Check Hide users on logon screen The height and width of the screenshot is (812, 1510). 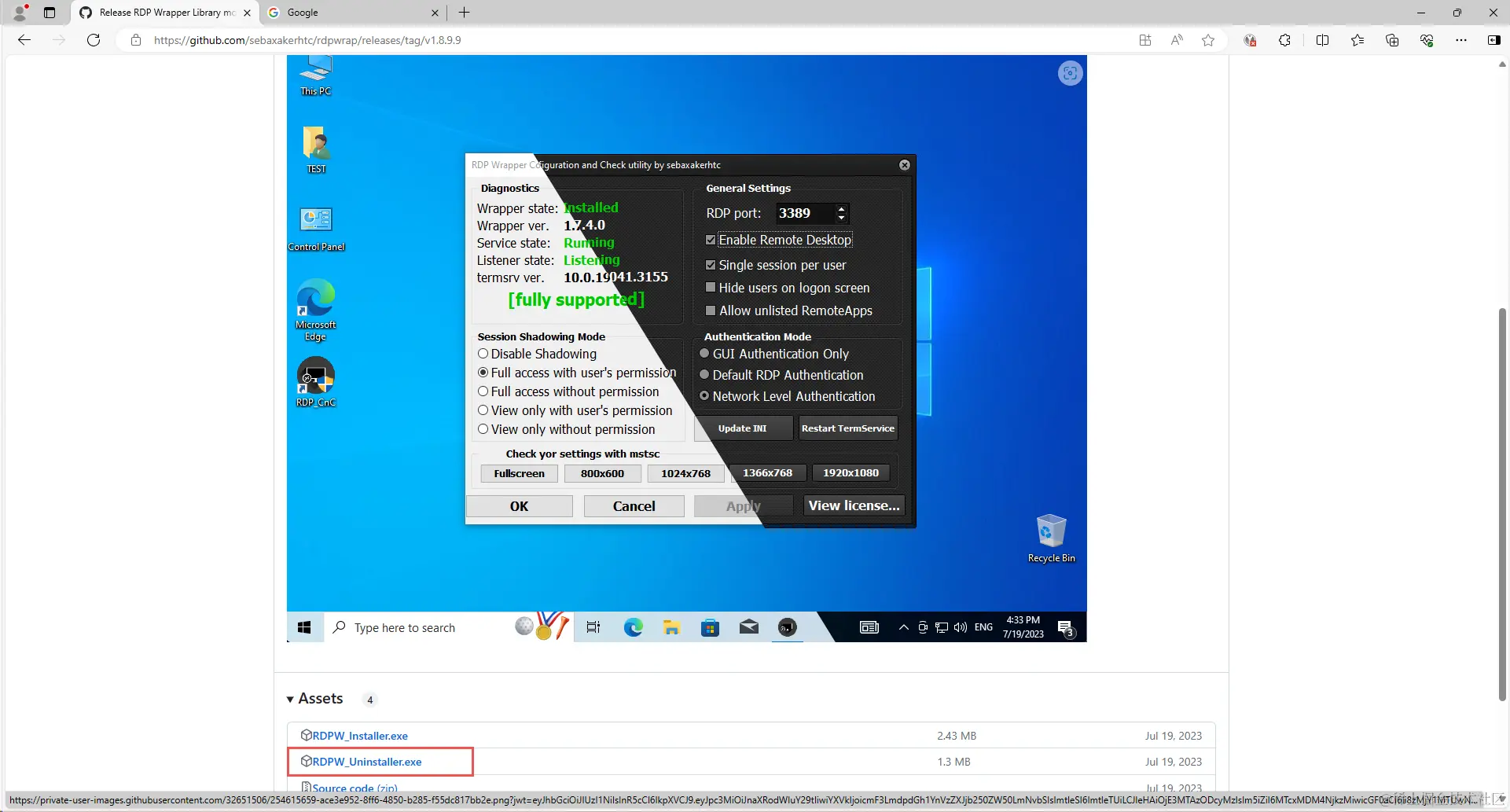click(x=711, y=288)
